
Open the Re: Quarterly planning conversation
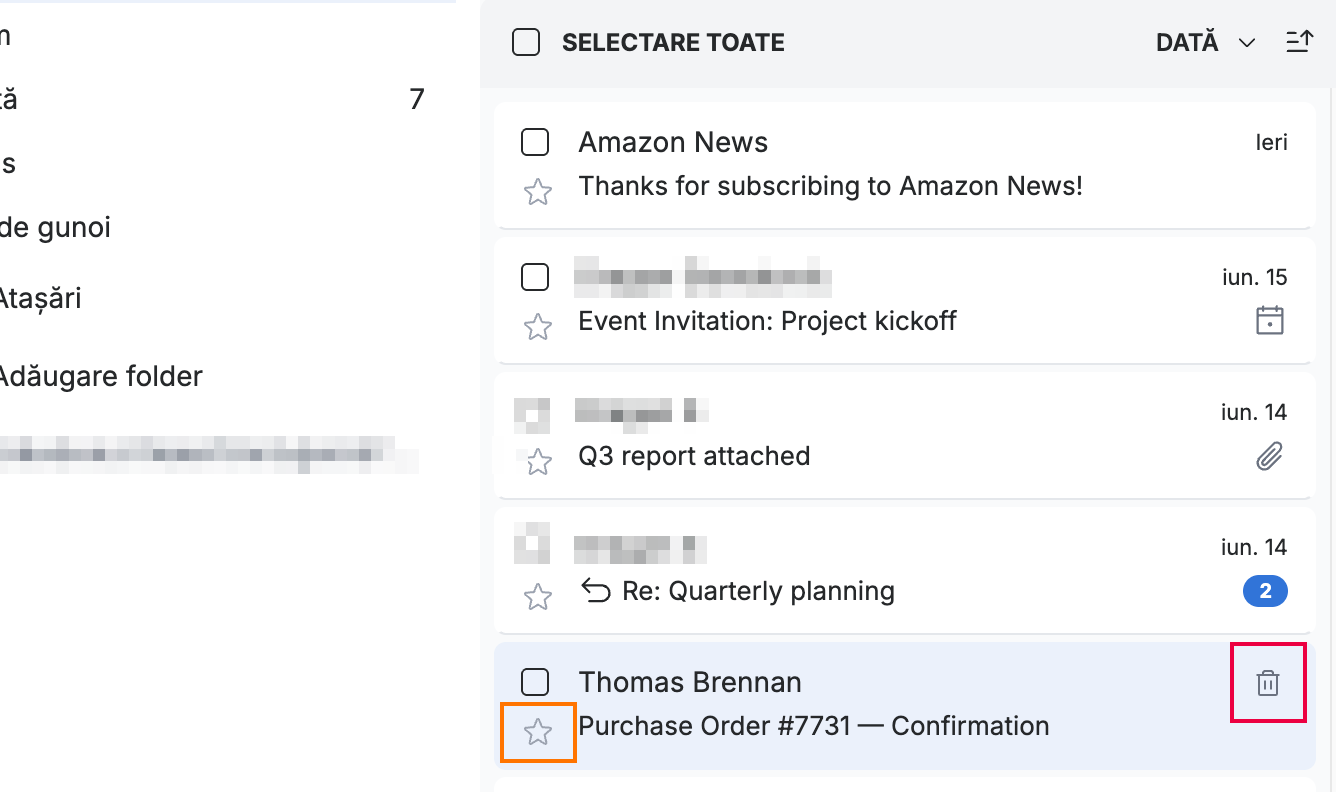click(x=904, y=572)
